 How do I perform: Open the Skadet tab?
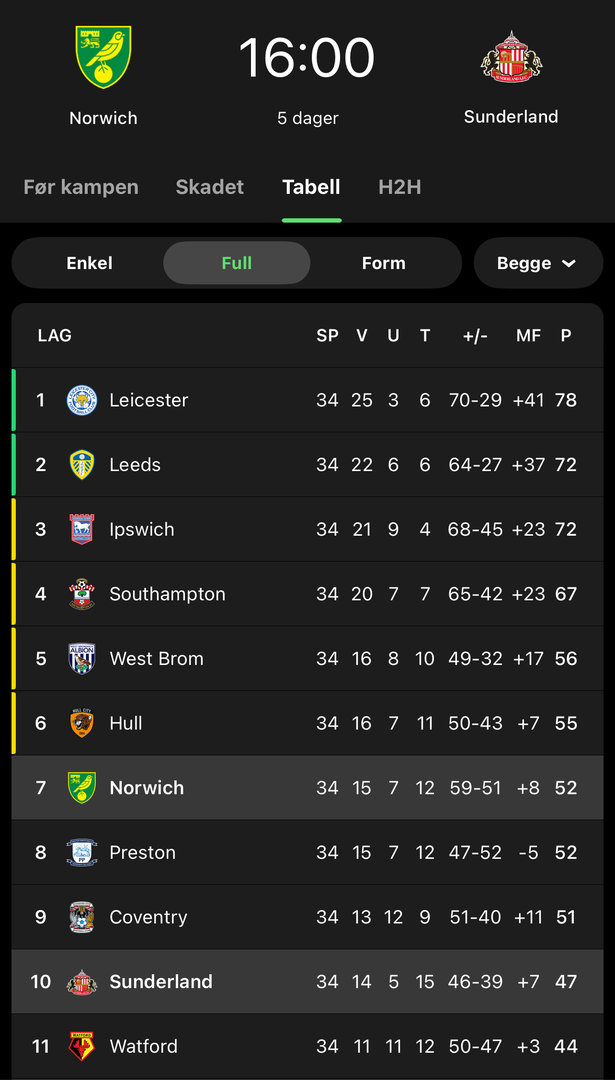(210, 187)
